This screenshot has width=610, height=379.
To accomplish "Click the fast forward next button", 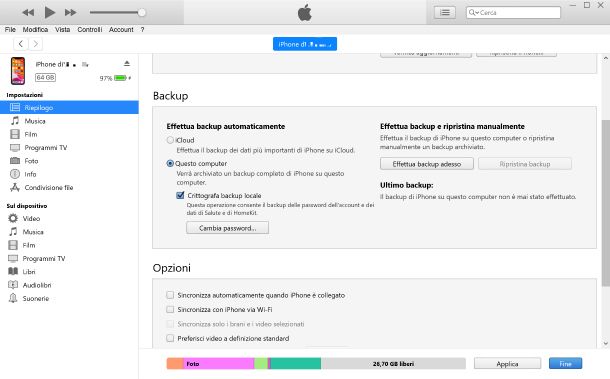I will 70,12.
